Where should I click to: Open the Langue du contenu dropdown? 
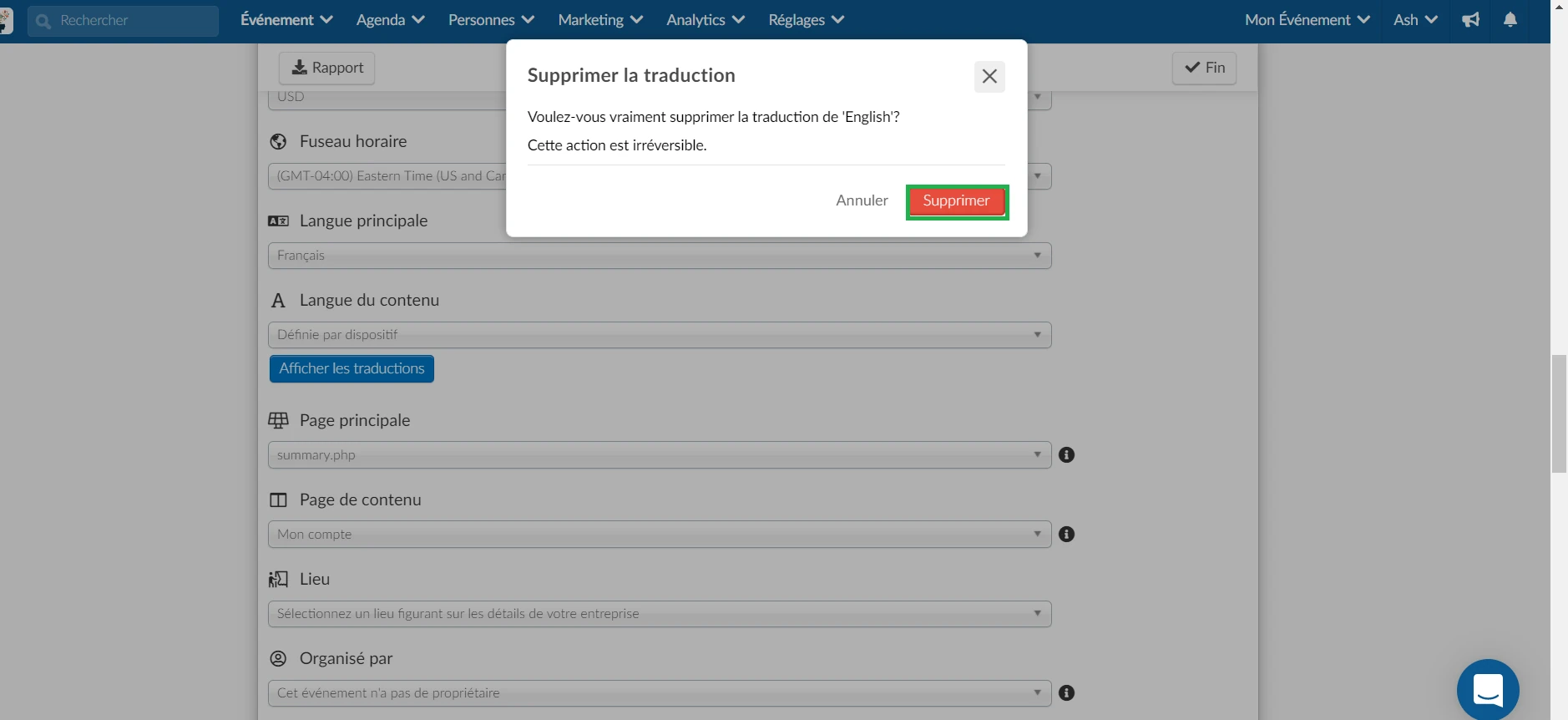(x=660, y=335)
